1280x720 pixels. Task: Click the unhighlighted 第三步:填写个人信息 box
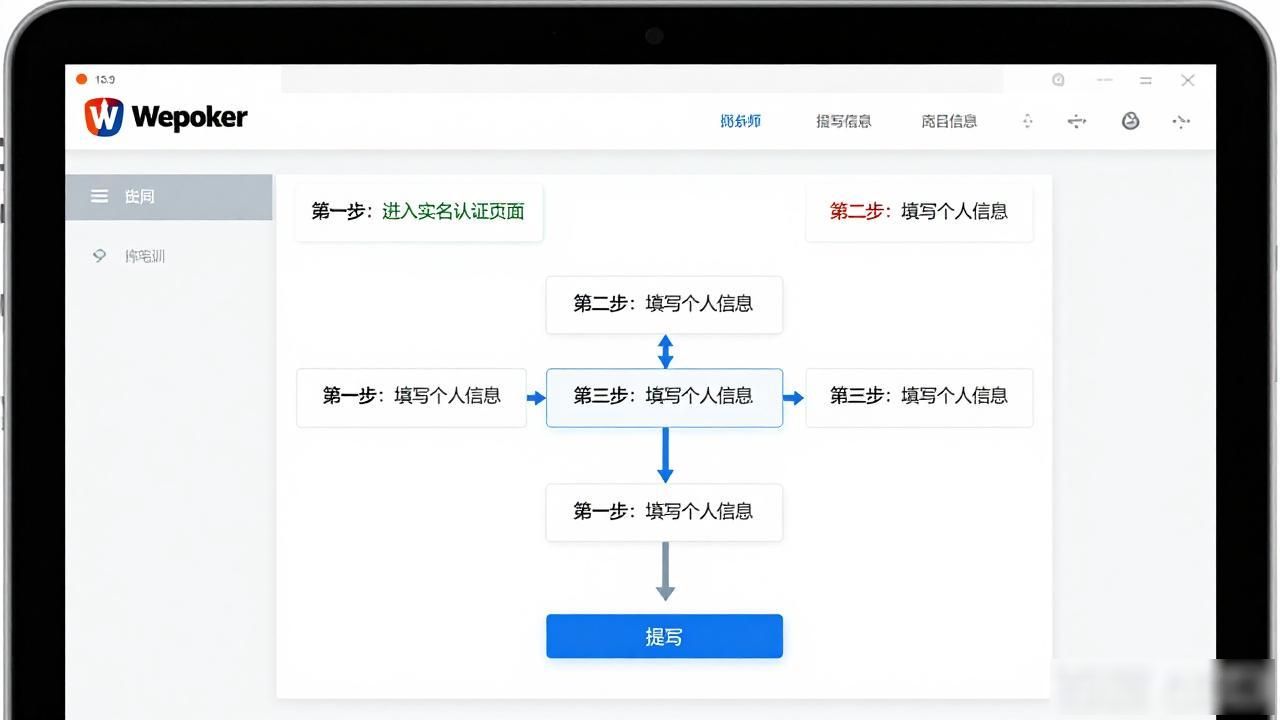919,397
